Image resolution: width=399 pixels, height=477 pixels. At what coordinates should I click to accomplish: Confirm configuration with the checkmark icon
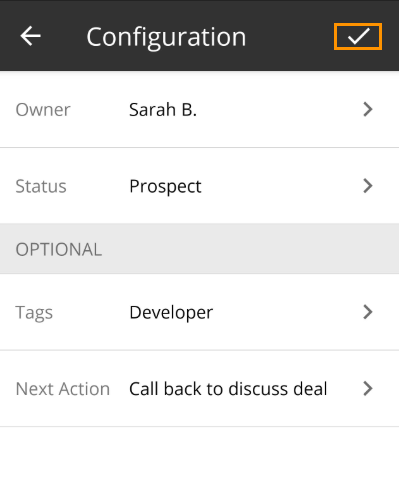tap(358, 36)
